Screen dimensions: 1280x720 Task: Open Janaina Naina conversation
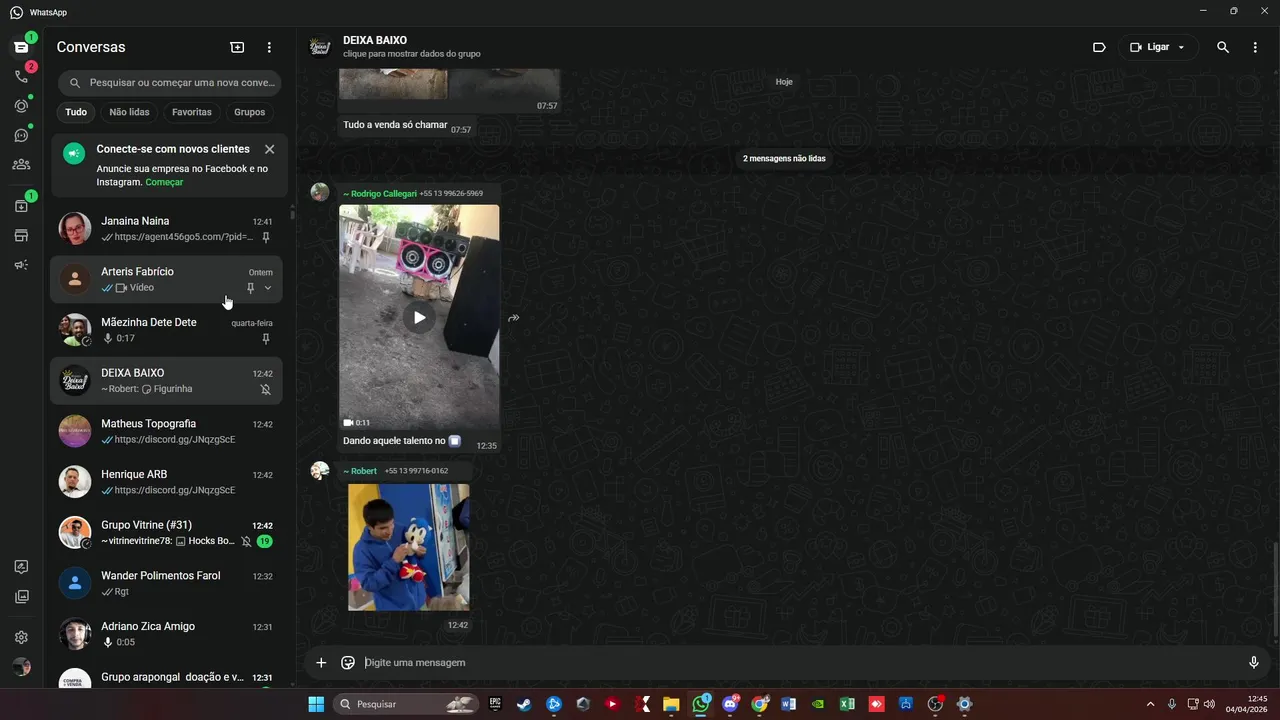(167, 229)
